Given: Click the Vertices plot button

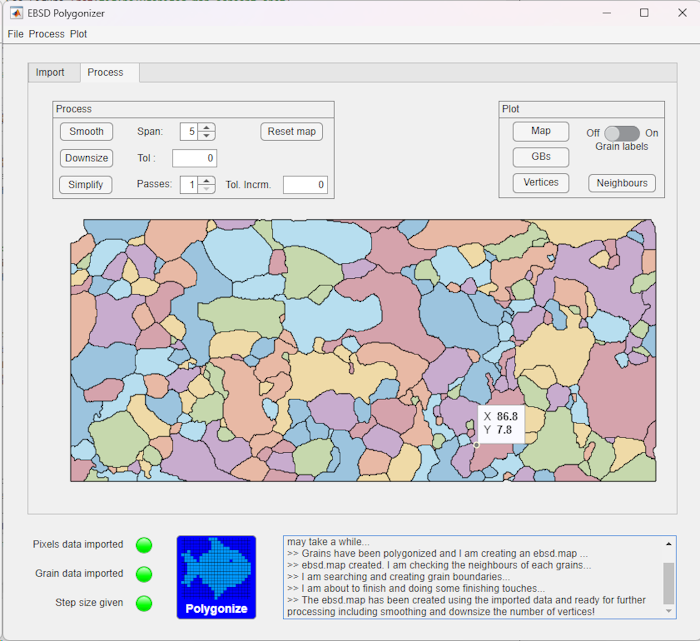Looking at the screenshot, I should 541,183.
